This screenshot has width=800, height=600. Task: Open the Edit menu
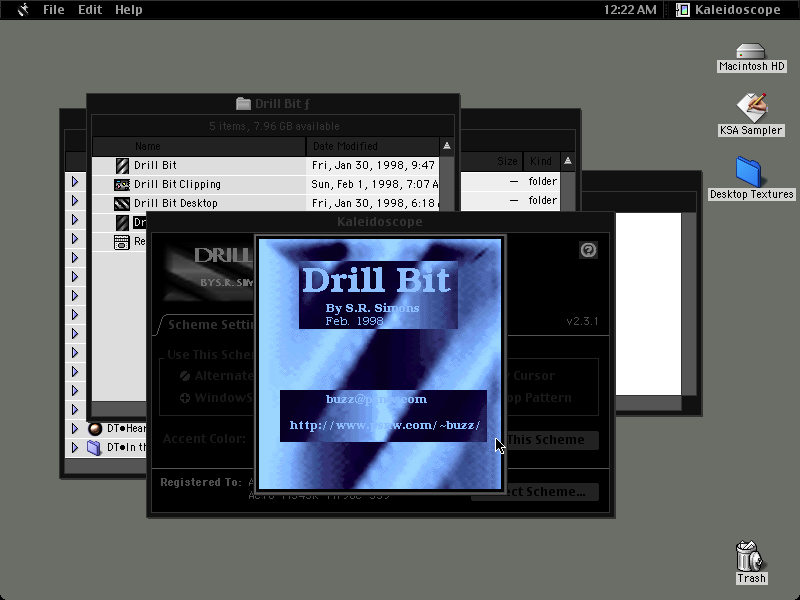coord(90,10)
